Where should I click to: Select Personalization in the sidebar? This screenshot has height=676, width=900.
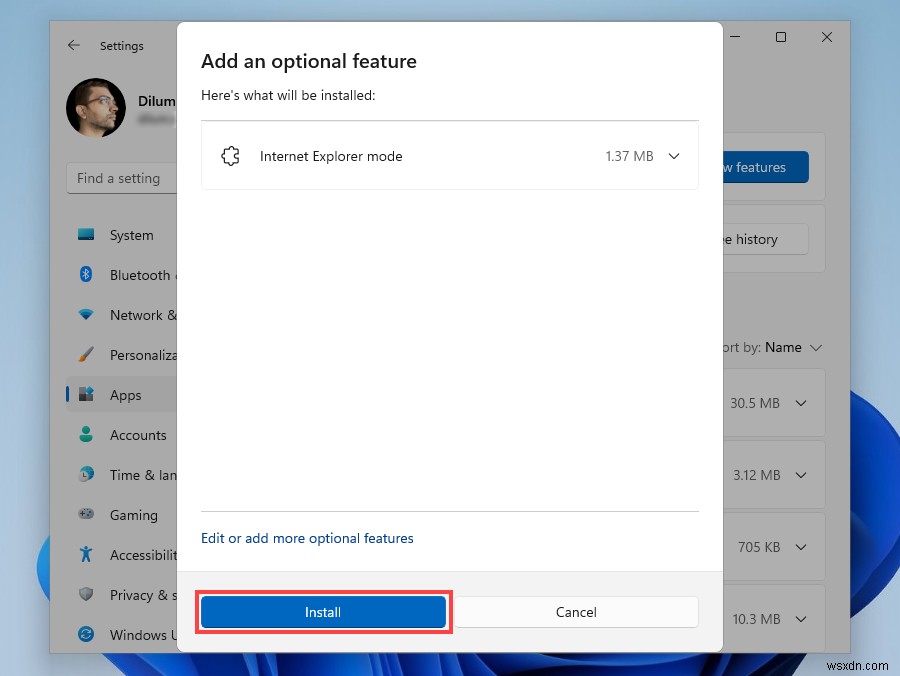tap(86, 355)
